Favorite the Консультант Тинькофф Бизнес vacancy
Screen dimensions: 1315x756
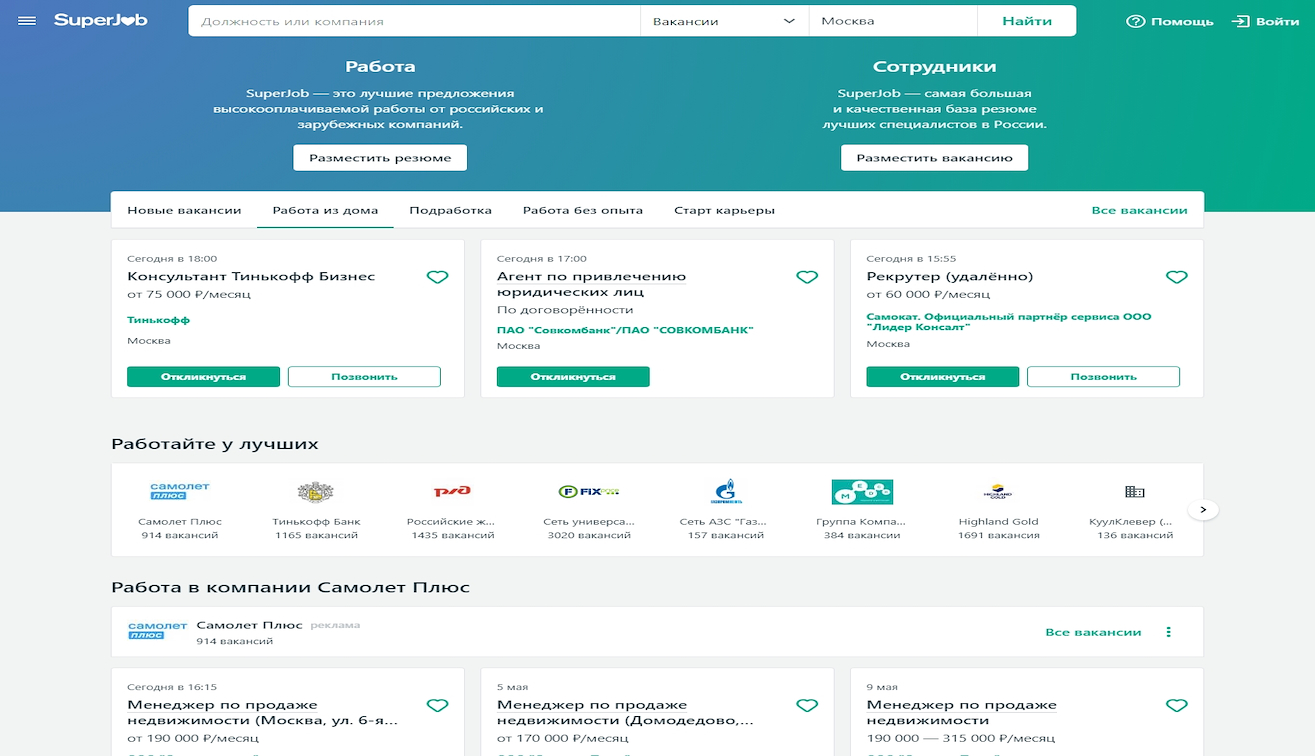(x=437, y=277)
